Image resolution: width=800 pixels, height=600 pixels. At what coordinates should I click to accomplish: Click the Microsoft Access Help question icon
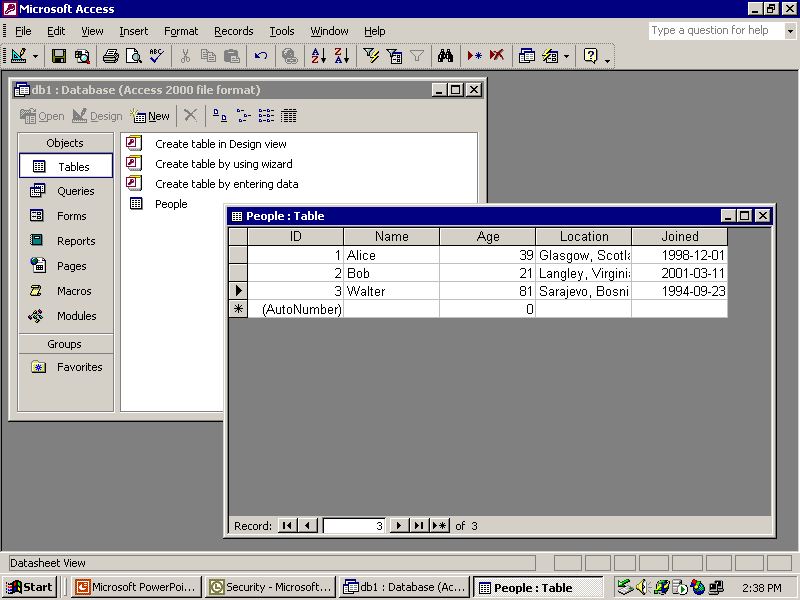(590, 56)
